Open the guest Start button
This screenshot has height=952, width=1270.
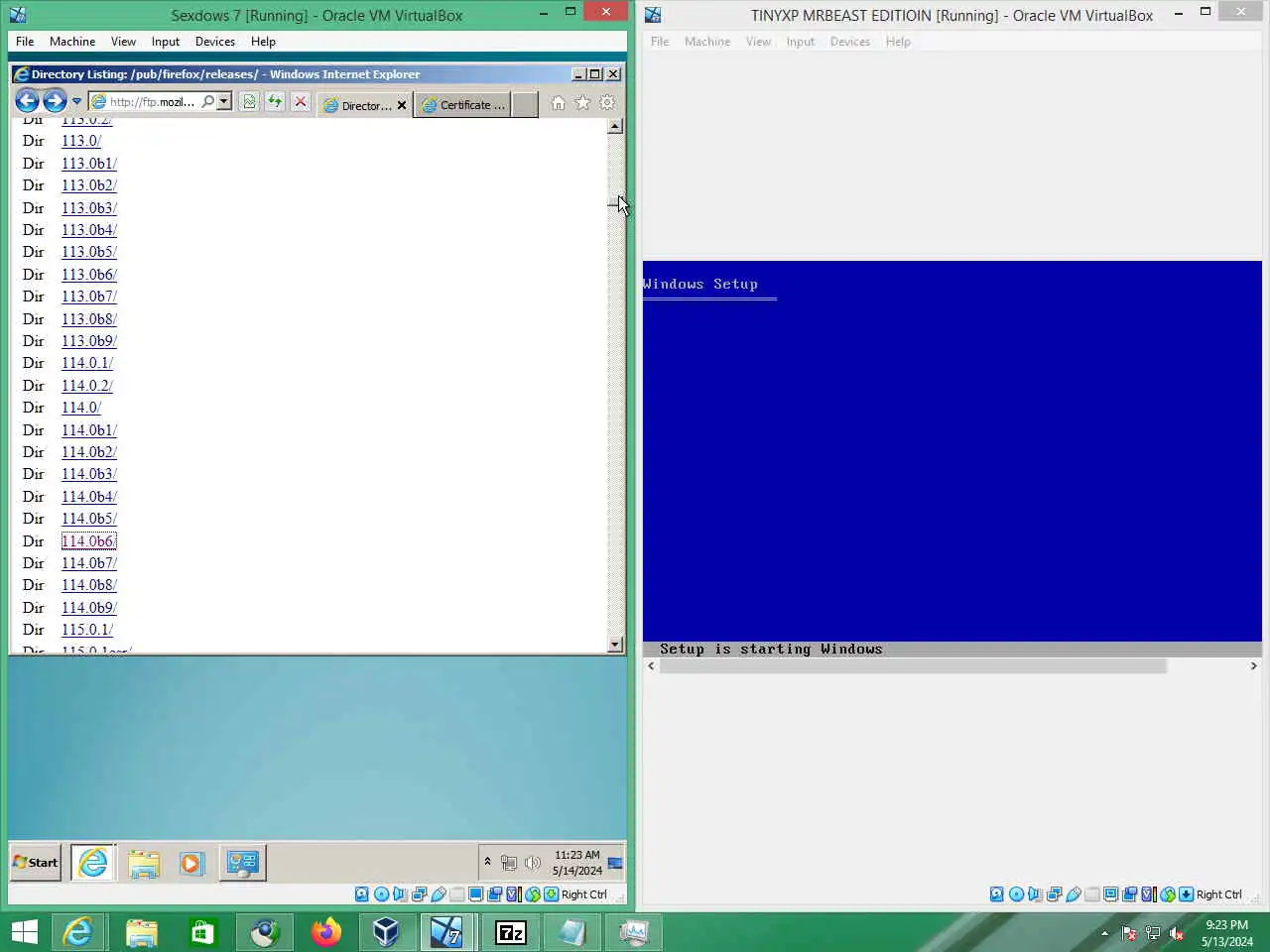(x=35, y=863)
